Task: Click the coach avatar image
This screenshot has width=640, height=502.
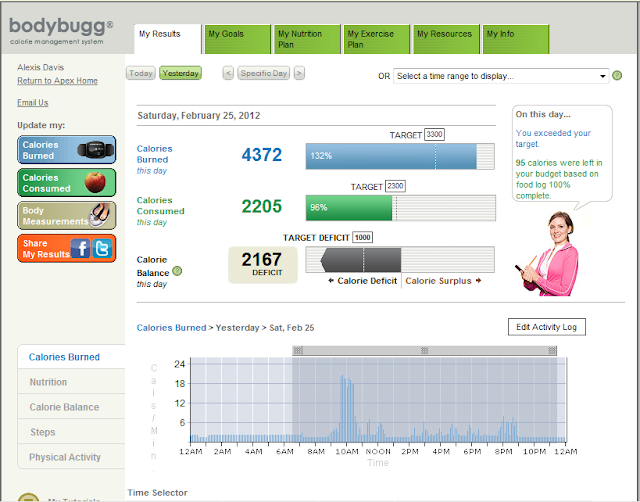Action: pos(547,253)
